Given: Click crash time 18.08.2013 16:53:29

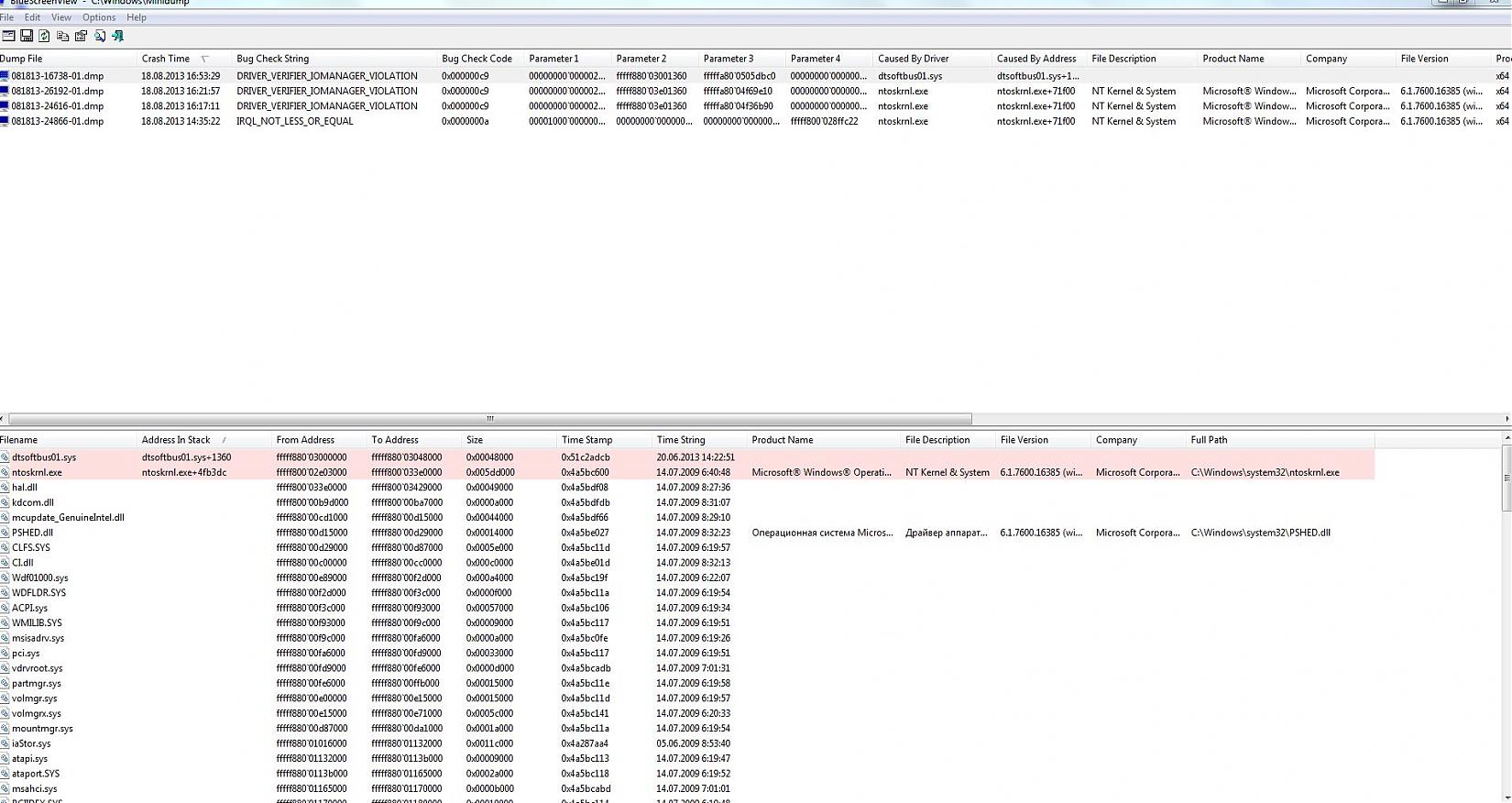Looking at the screenshot, I should click(181, 76).
